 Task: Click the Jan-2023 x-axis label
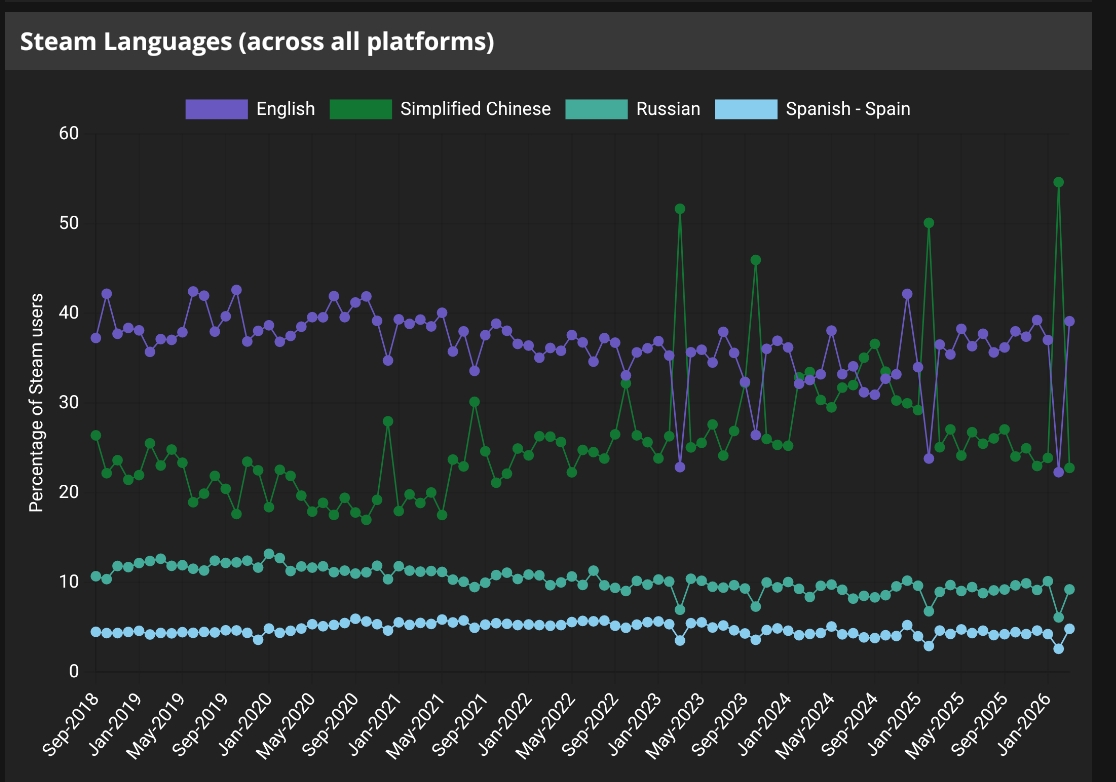click(634, 723)
